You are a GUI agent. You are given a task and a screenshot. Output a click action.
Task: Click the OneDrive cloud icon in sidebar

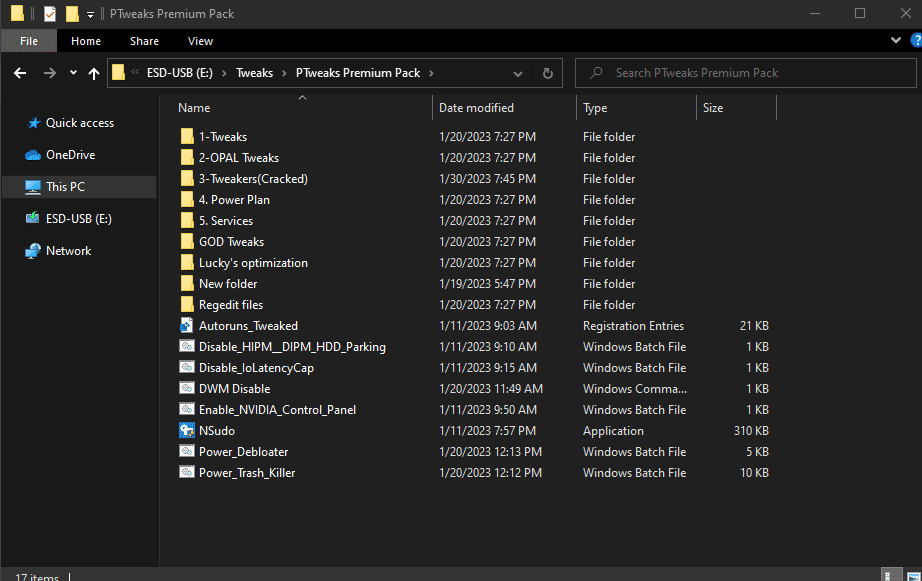pos(33,155)
